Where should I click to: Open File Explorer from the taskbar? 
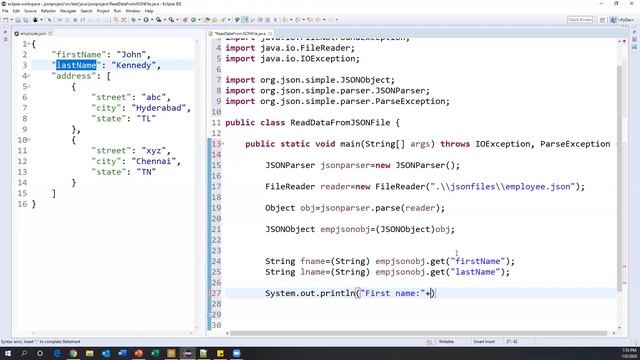point(89,353)
